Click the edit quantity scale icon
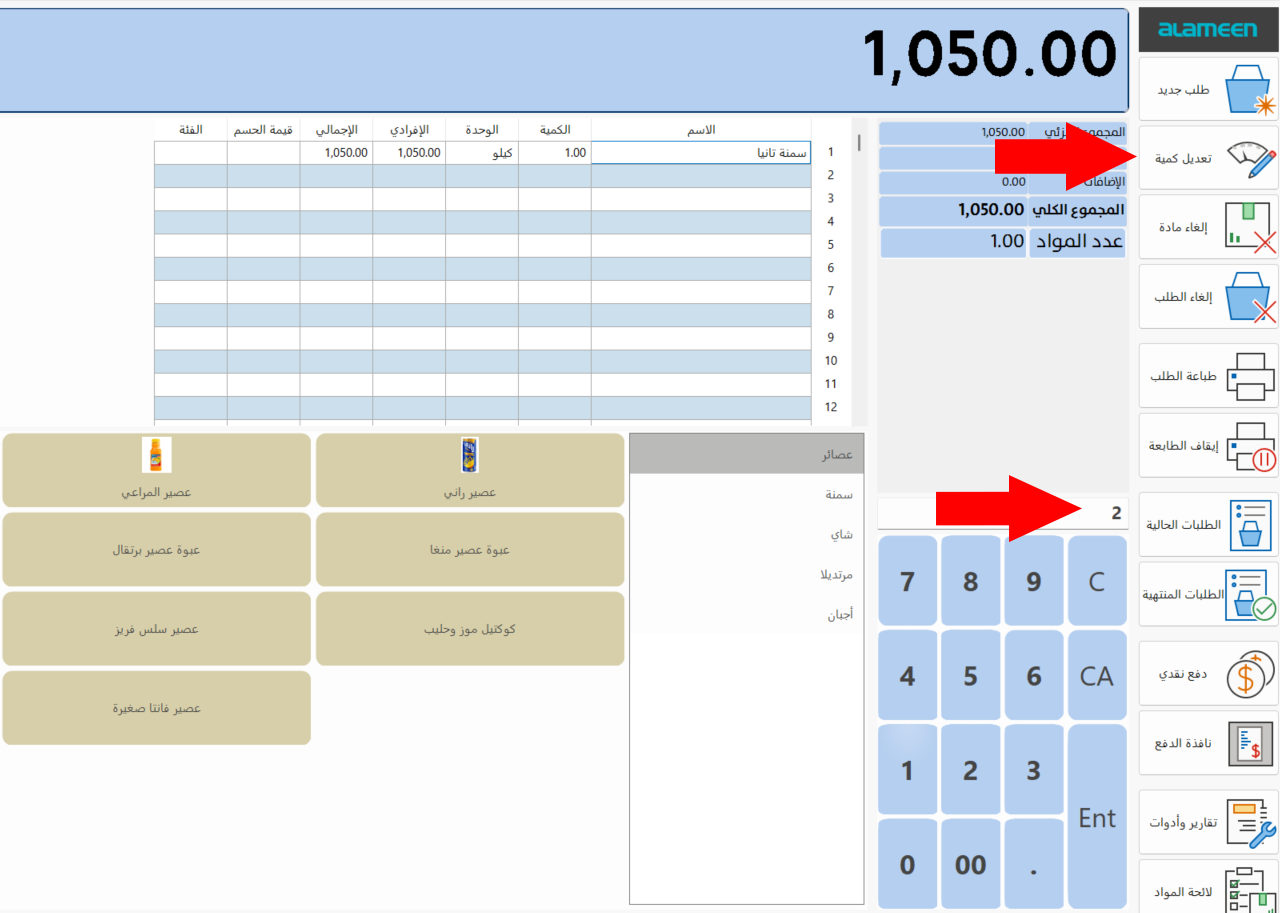This screenshot has width=1280, height=913. 1251,158
